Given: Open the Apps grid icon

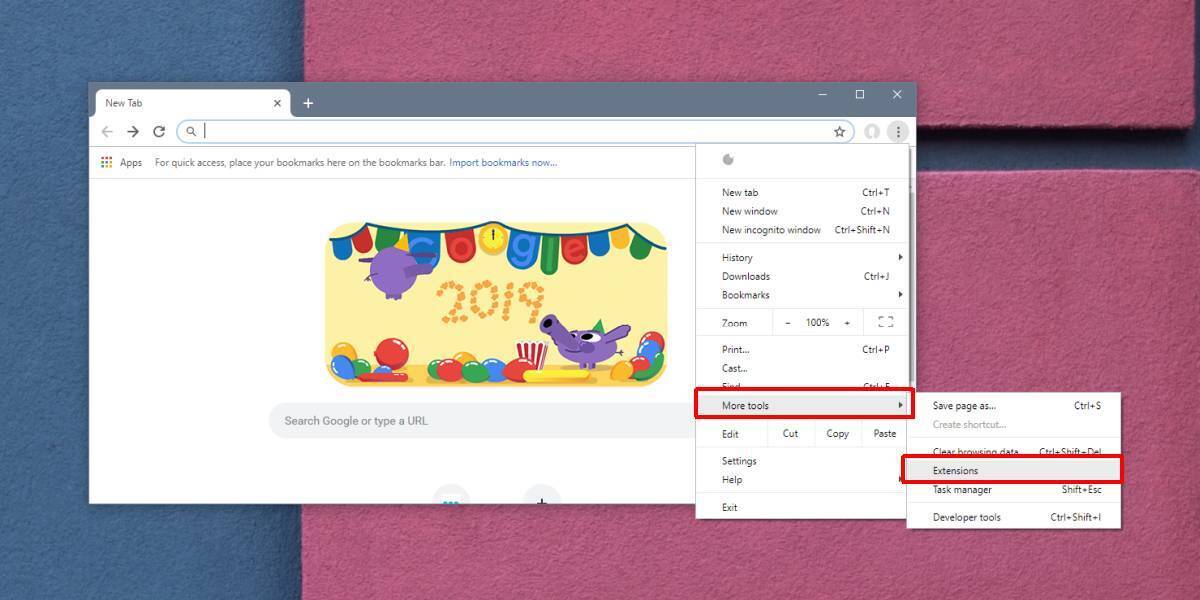Looking at the screenshot, I should [106, 162].
